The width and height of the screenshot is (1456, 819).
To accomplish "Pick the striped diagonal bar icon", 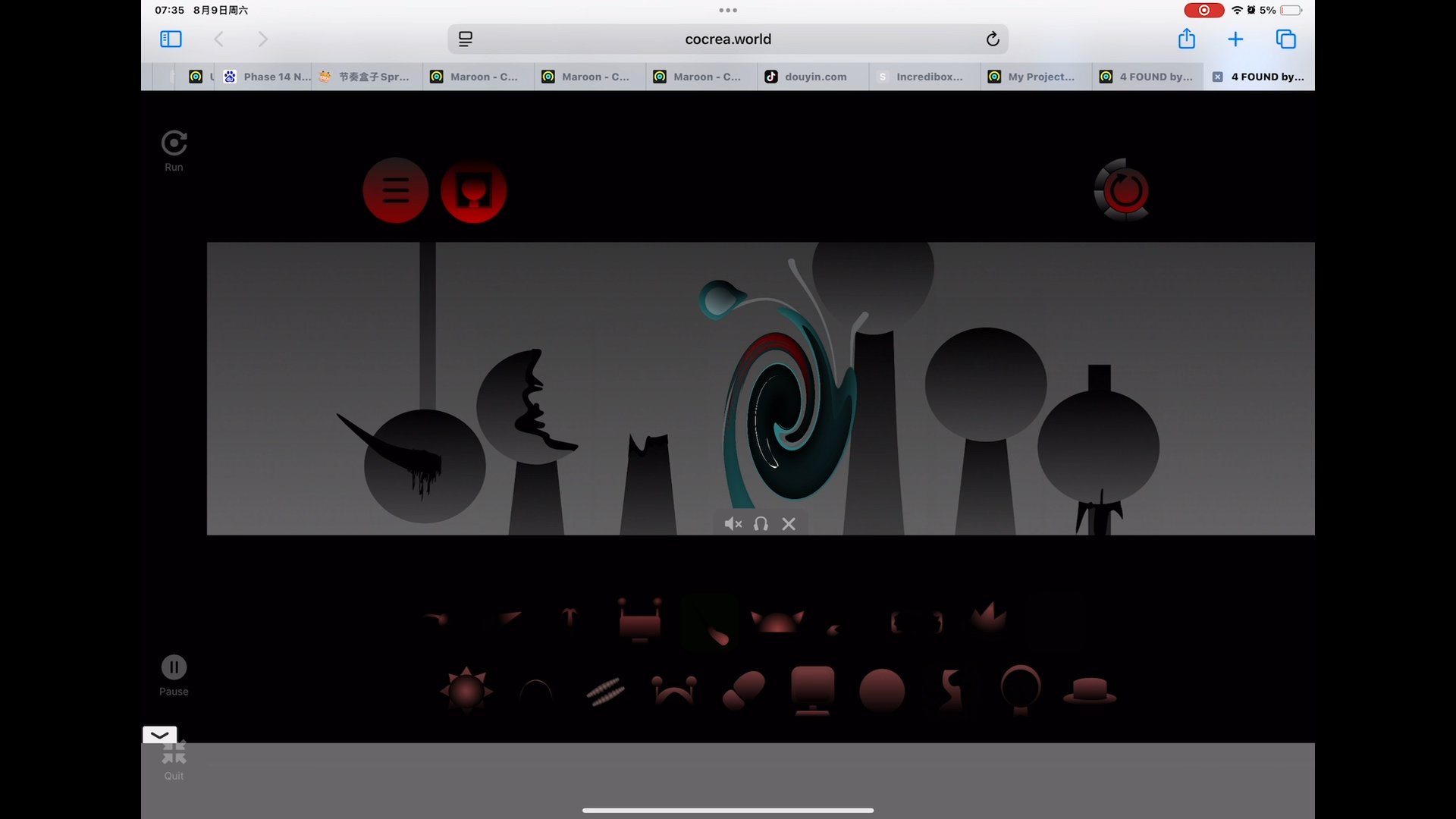I will pos(605,692).
